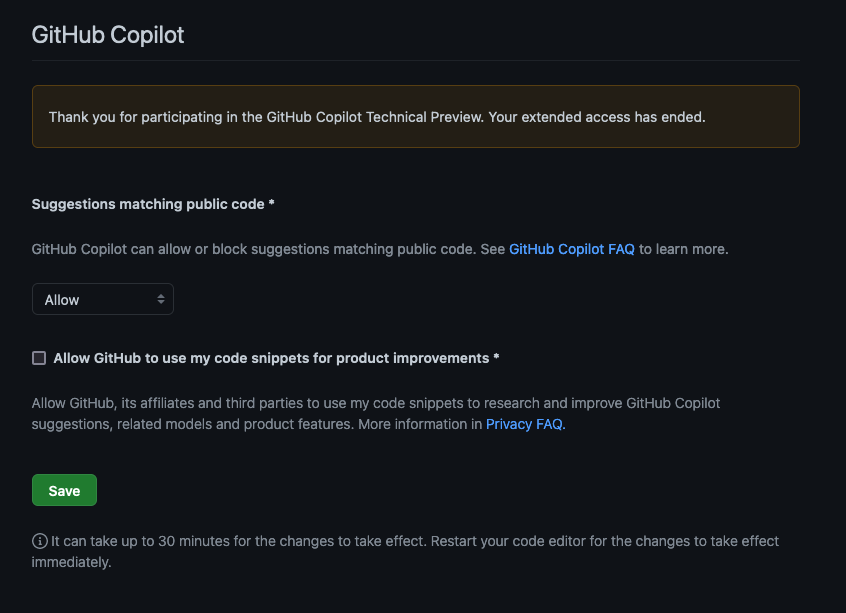Screen dimensions: 846x613
Task: Check the code snippets product improvements checkbox
Action: 39,357
